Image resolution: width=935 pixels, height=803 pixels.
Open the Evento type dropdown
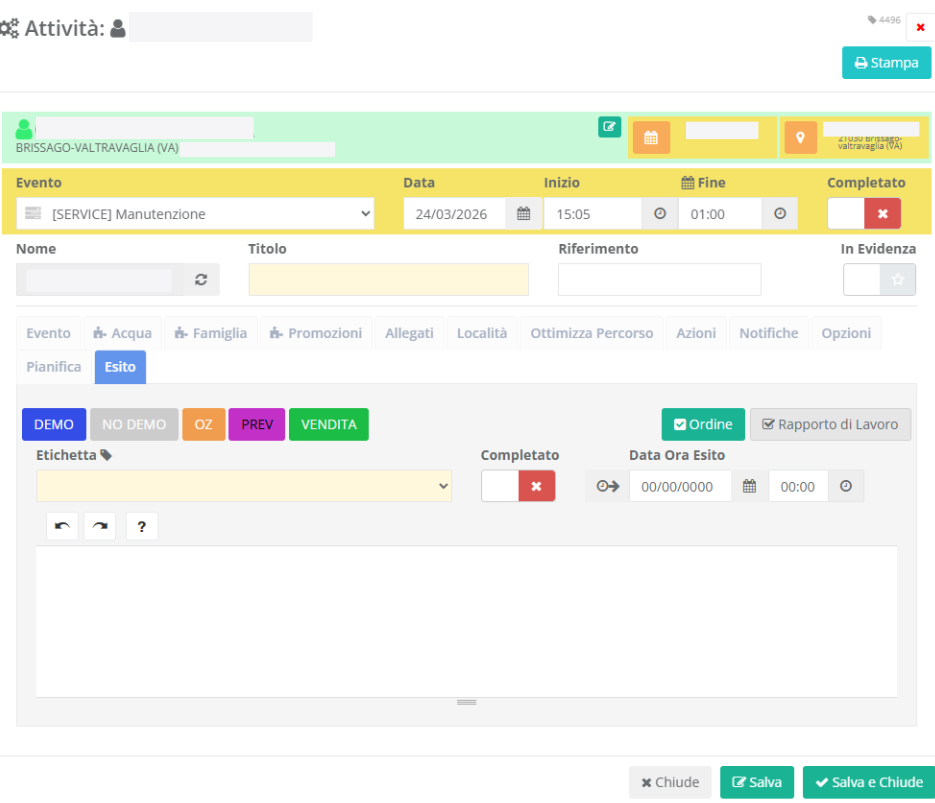[195, 214]
